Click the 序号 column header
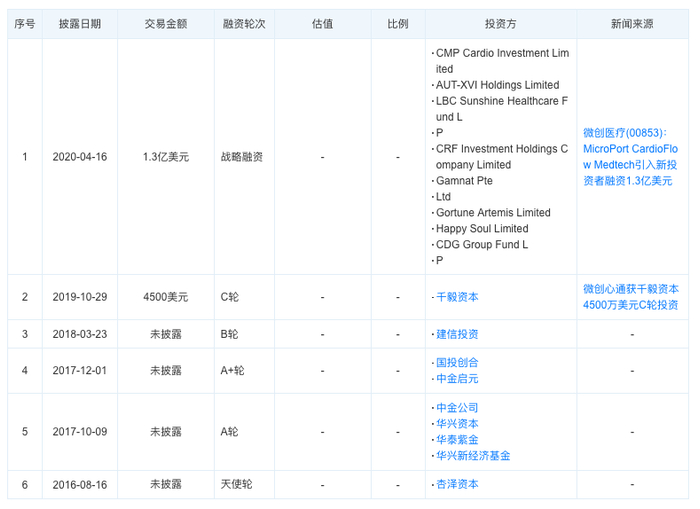This screenshot has height=509, width=700. 25,24
